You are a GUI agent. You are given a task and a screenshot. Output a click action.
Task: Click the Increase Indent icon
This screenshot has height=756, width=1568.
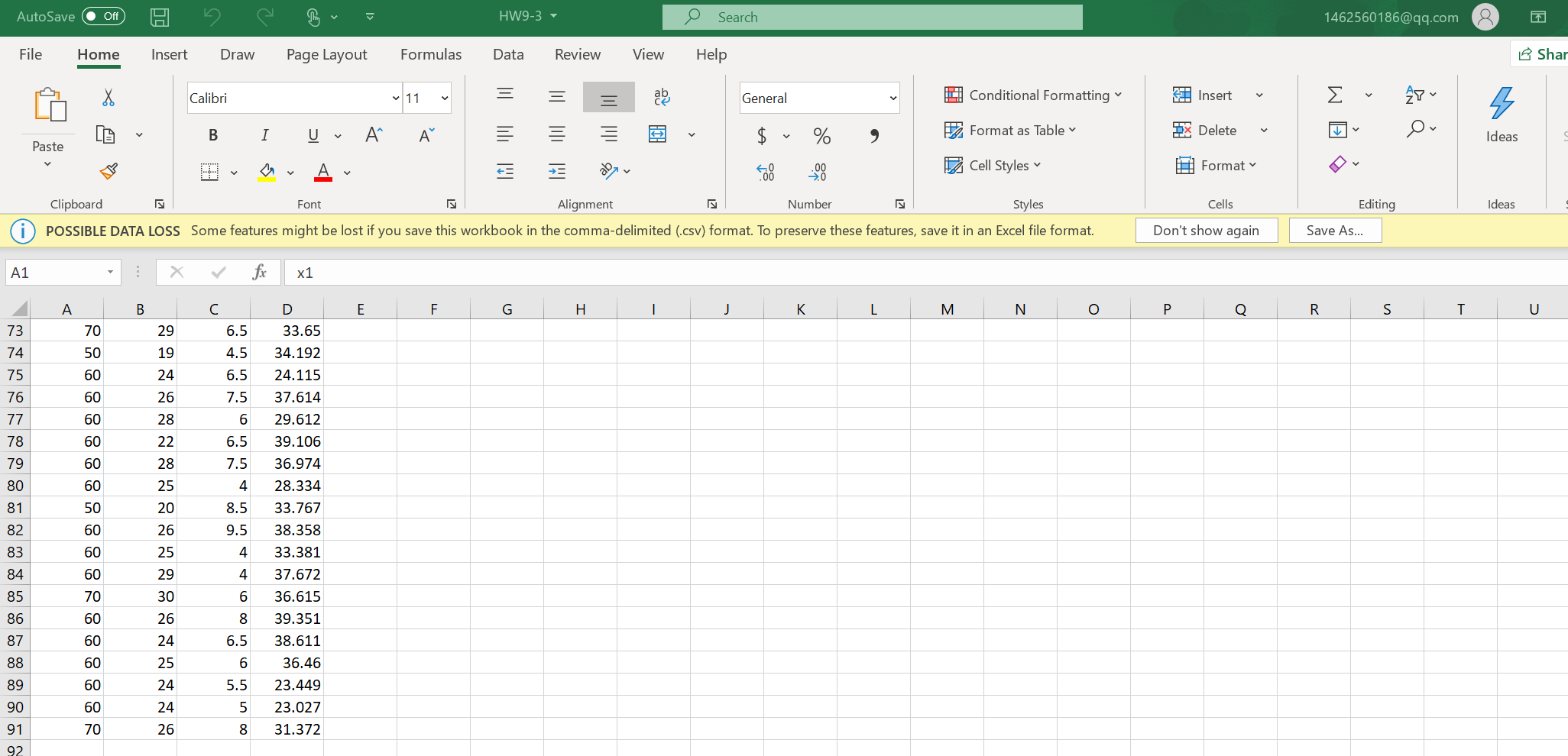[557, 171]
